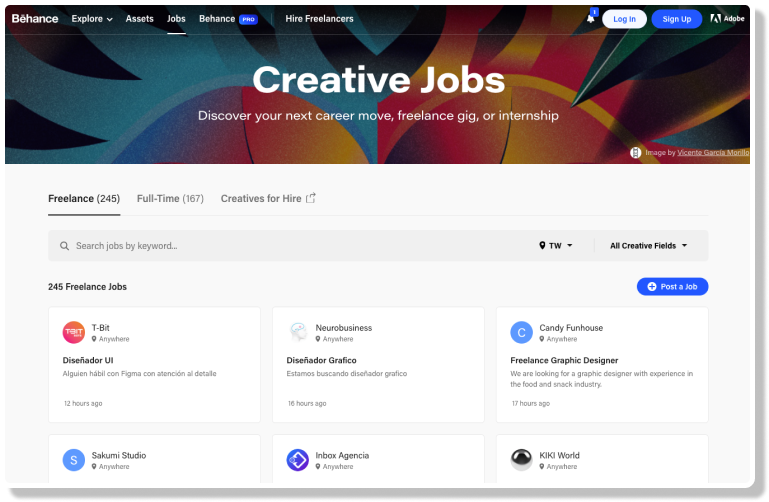The height and width of the screenshot is (502, 769).
Task: Open the TW location dropdown
Action: (556, 246)
